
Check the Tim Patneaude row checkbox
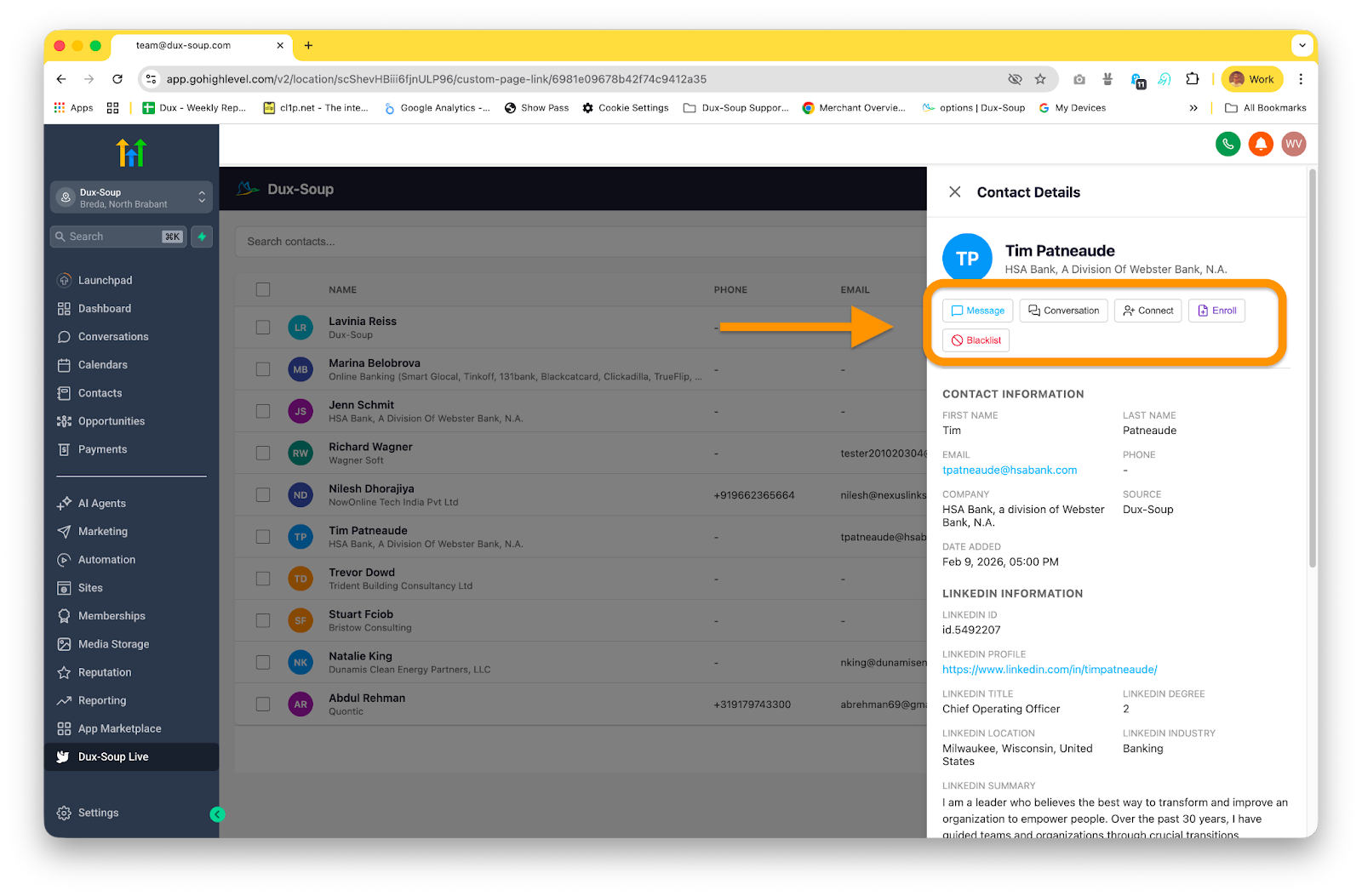263,536
